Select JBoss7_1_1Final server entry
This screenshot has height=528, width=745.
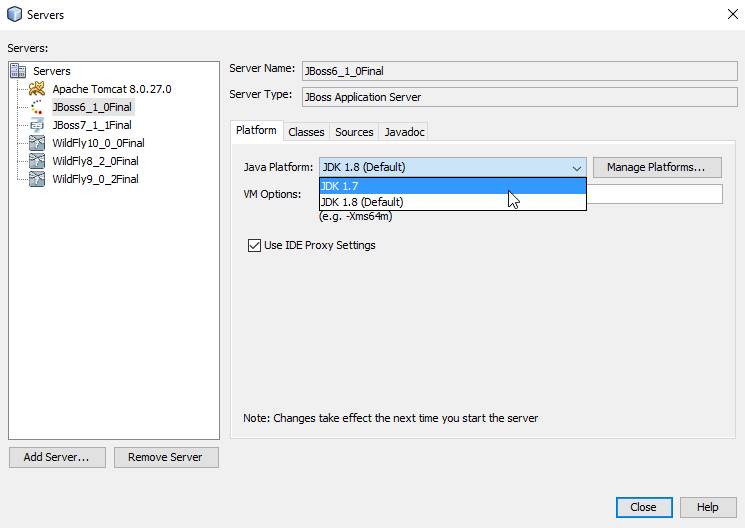click(x=92, y=125)
